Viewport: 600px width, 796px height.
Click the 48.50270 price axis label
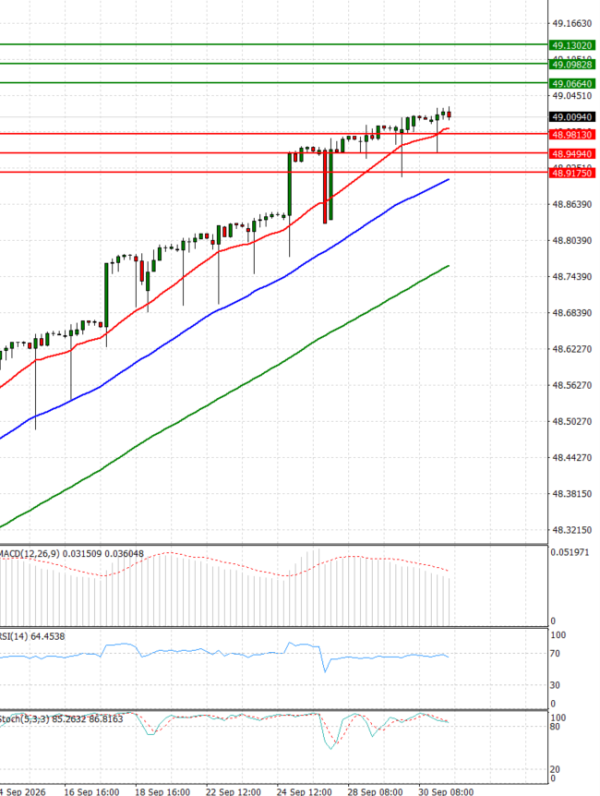572,421
